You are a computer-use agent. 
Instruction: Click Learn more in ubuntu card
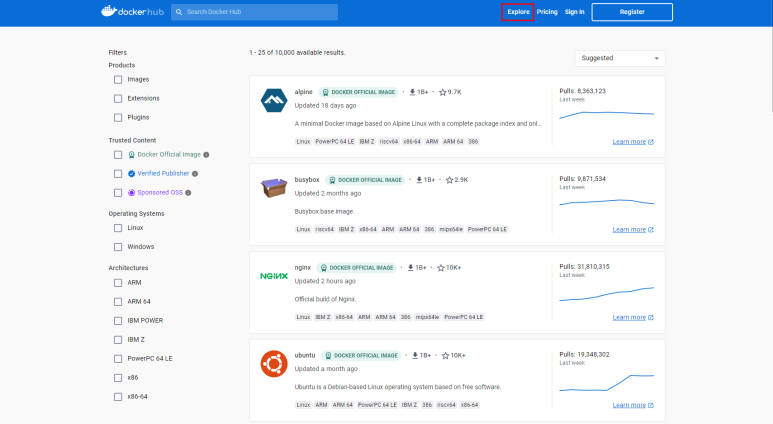(629, 405)
